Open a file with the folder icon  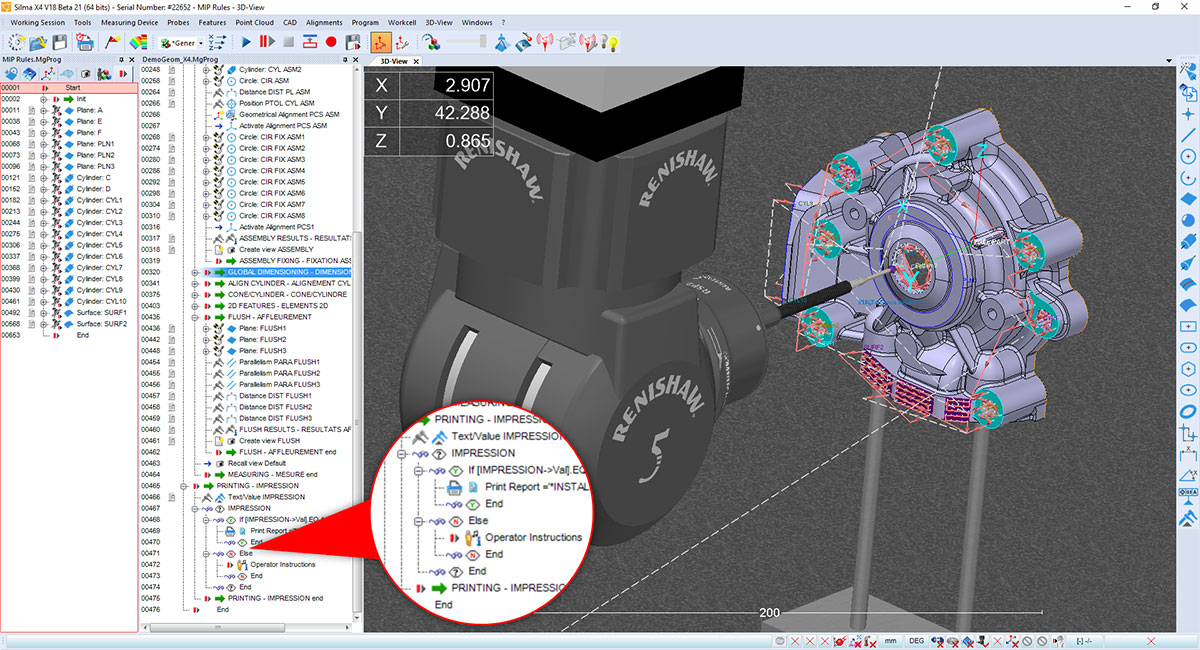tap(38, 42)
